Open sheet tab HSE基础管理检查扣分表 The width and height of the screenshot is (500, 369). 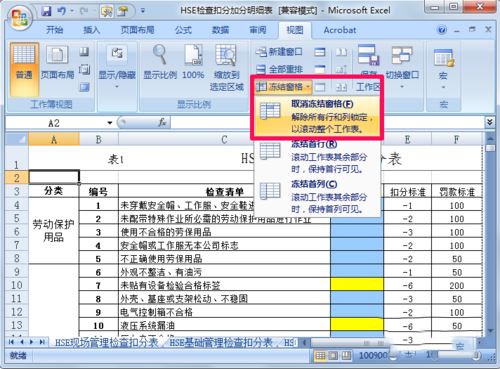[221, 342]
